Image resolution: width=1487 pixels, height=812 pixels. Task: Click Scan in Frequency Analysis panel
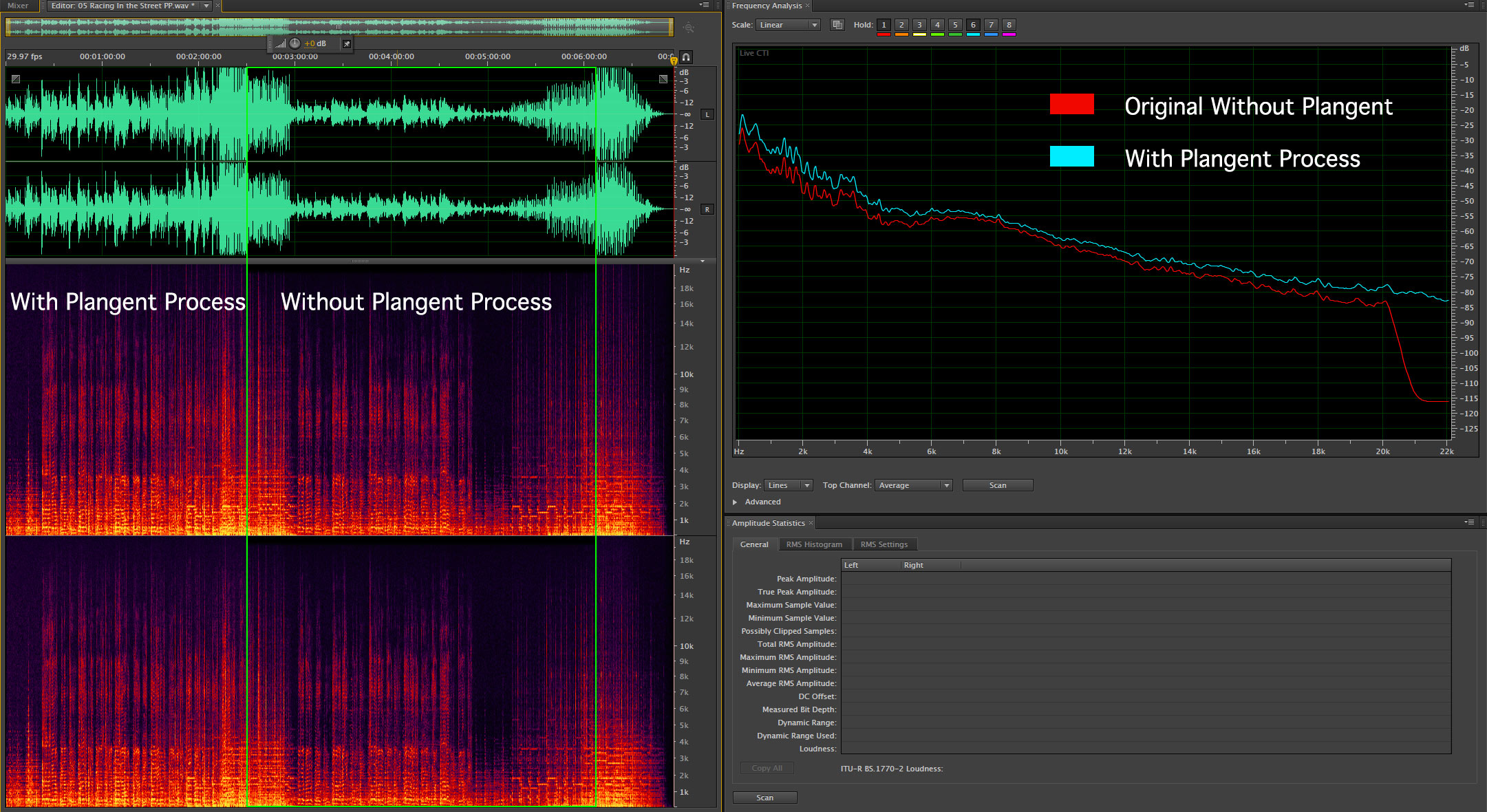[x=998, y=485]
